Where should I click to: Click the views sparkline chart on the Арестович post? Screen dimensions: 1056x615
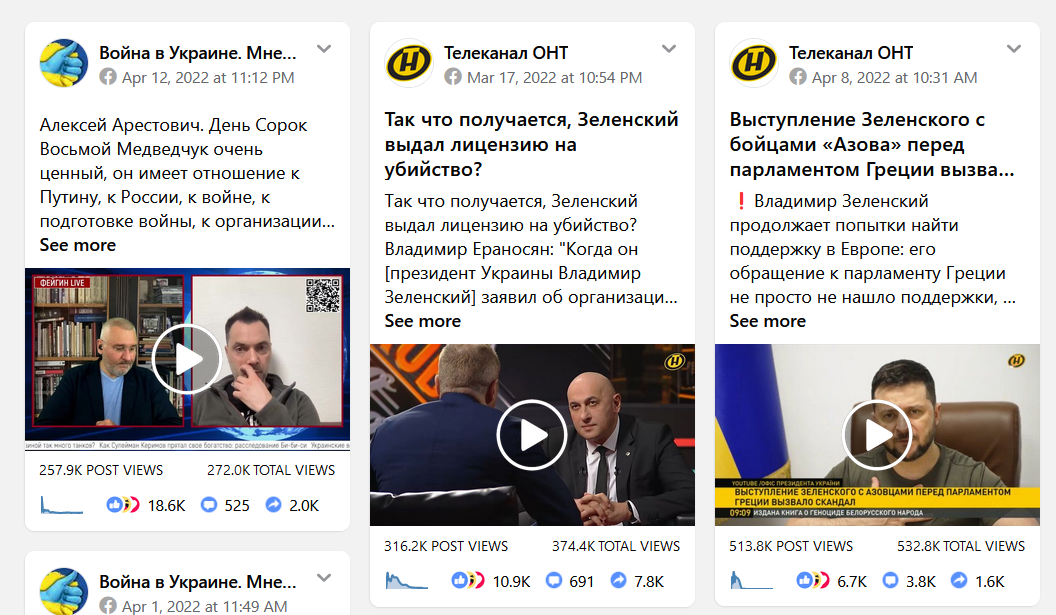click(x=61, y=505)
